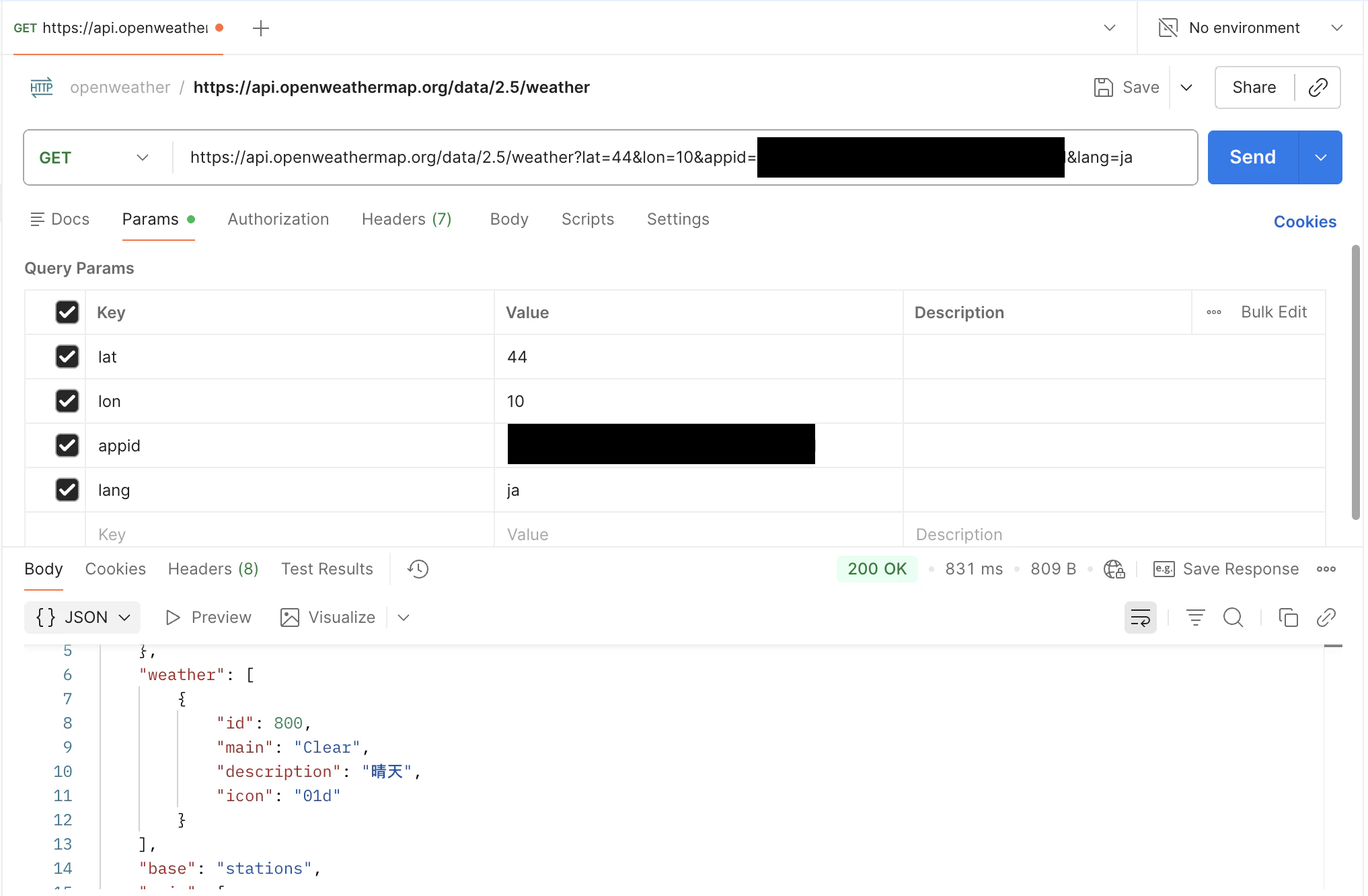This screenshot has height=896, width=1368.
Task: Open response Headers (8) tab
Action: click(213, 569)
